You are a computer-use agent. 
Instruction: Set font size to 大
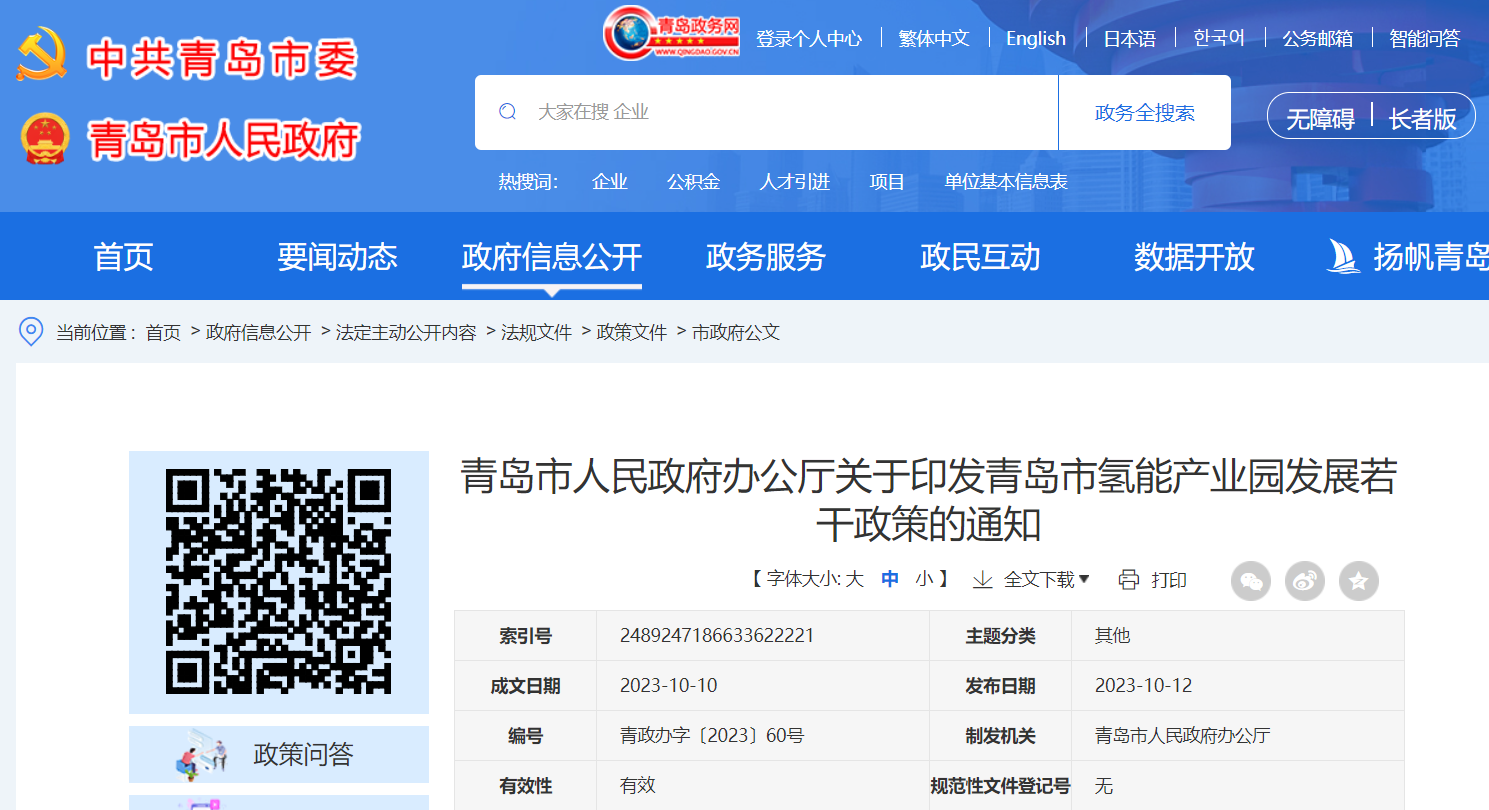point(855,579)
